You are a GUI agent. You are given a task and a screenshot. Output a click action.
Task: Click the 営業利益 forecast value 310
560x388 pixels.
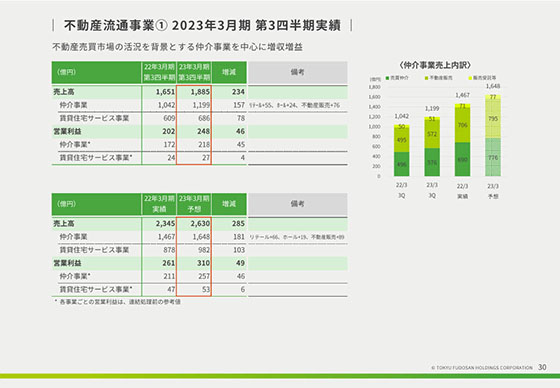point(204,263)
